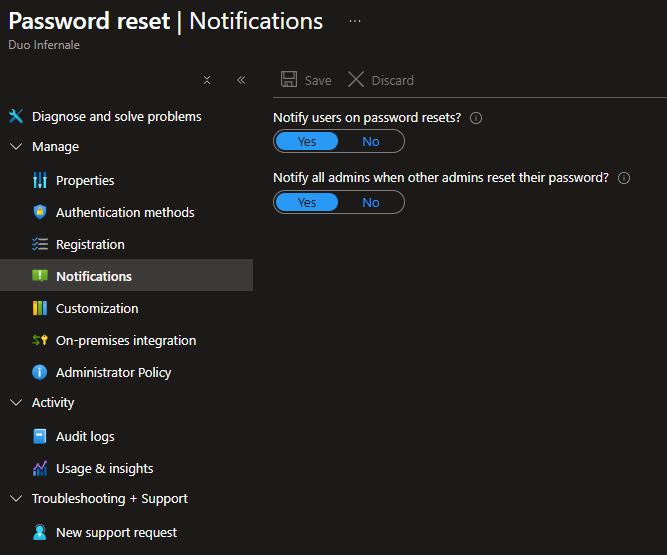667x555 pixels.
Task: Collapse the sidebar with double chevron
Action: [x=241, y=80]
